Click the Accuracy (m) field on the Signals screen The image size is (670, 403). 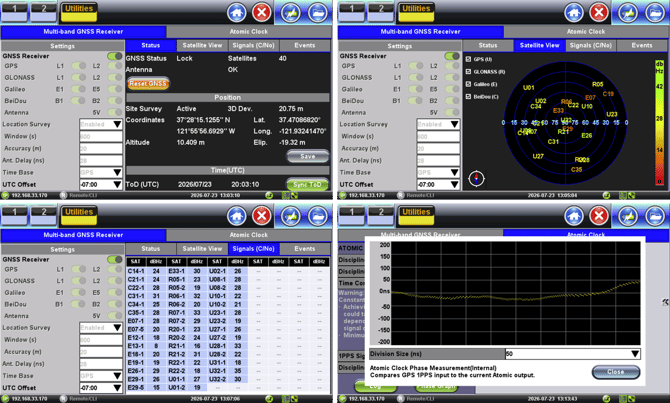click(101, 352)
